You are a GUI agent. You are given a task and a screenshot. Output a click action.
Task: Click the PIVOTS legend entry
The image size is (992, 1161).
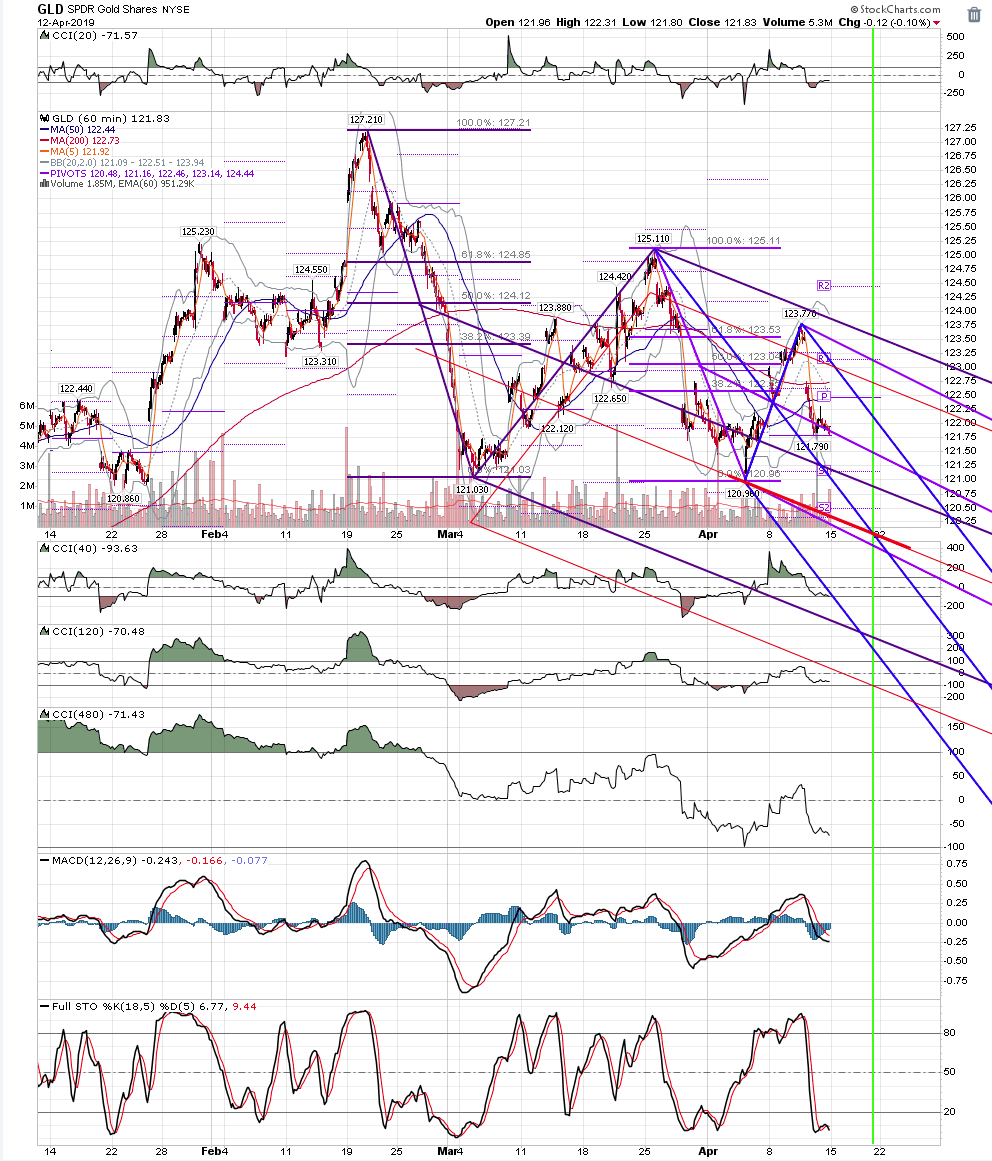[x=147, y=173]
